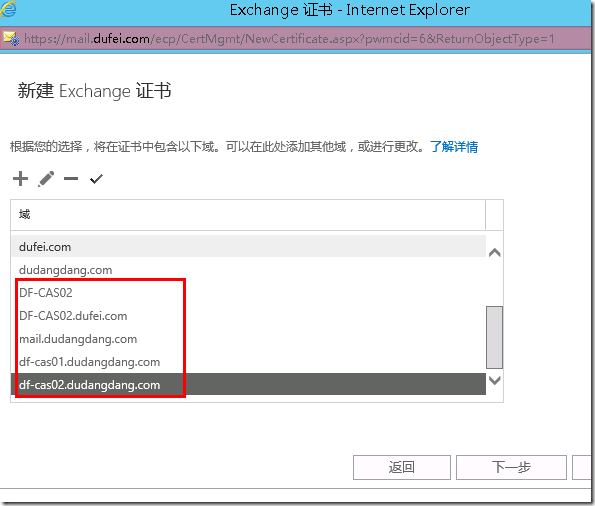Click the pencil edit icon
595x506 pixels.
pyautogui.click(x=46, y=178)
